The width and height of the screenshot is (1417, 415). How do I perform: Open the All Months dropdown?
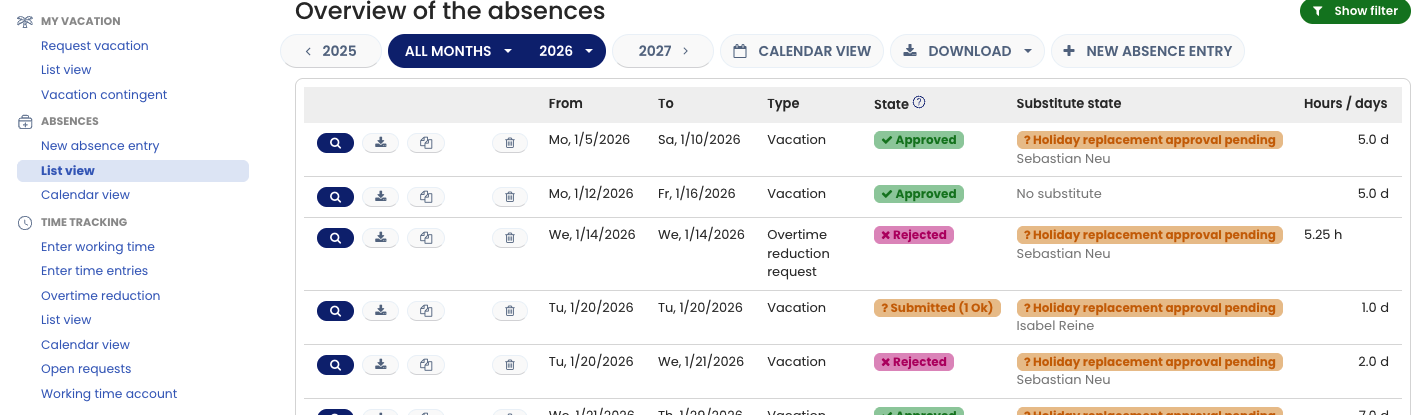(x=459, y=51)
